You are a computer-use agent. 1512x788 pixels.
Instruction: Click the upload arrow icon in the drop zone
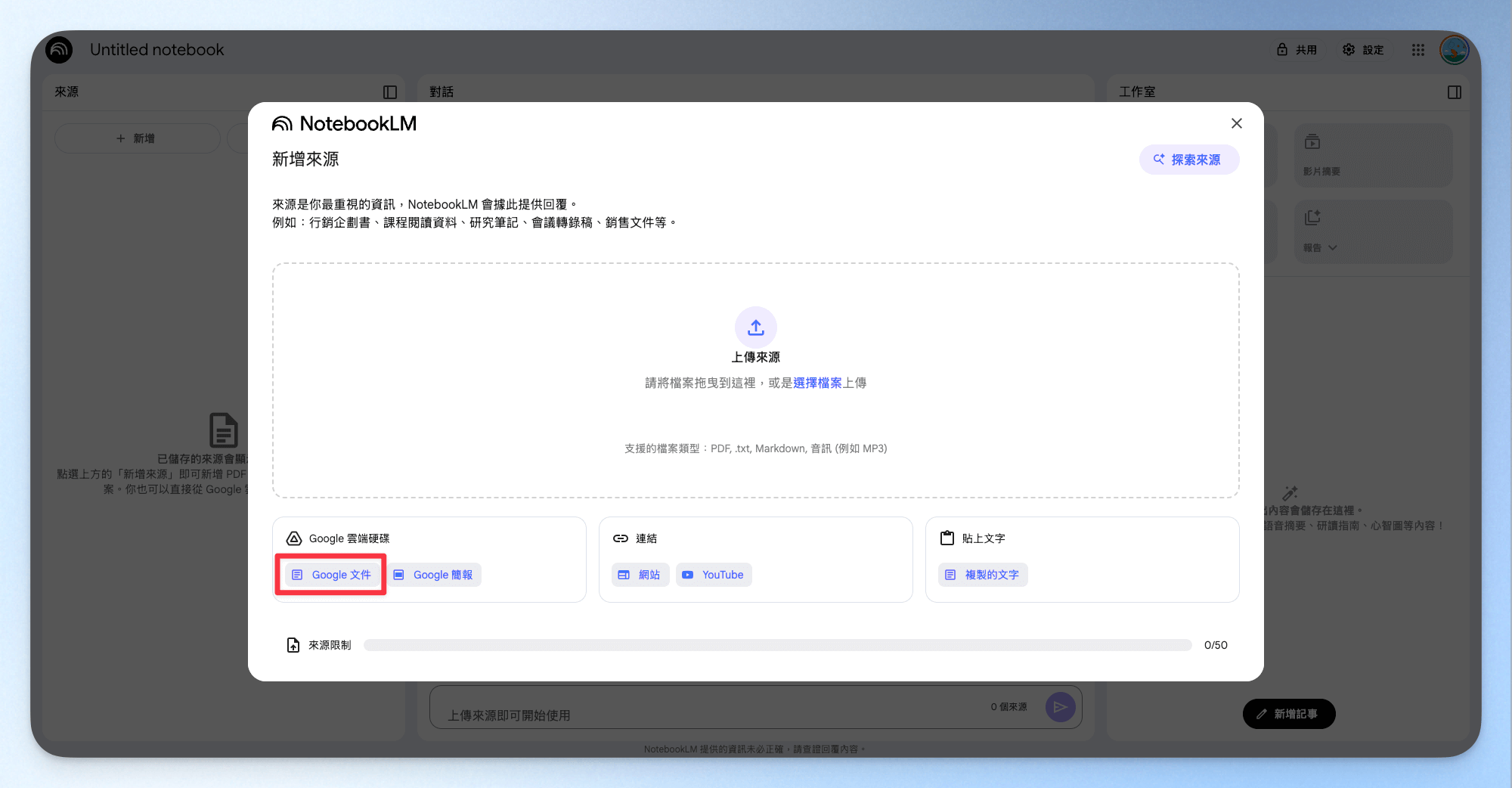point(756,327)
